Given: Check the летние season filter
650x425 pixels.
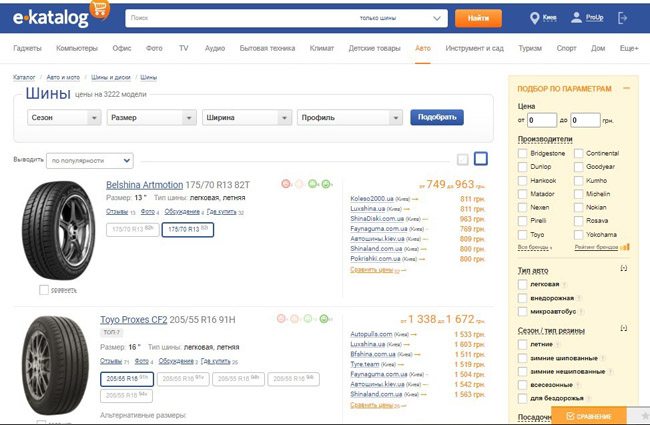Looking at the screenshot, I should [522, 345].
